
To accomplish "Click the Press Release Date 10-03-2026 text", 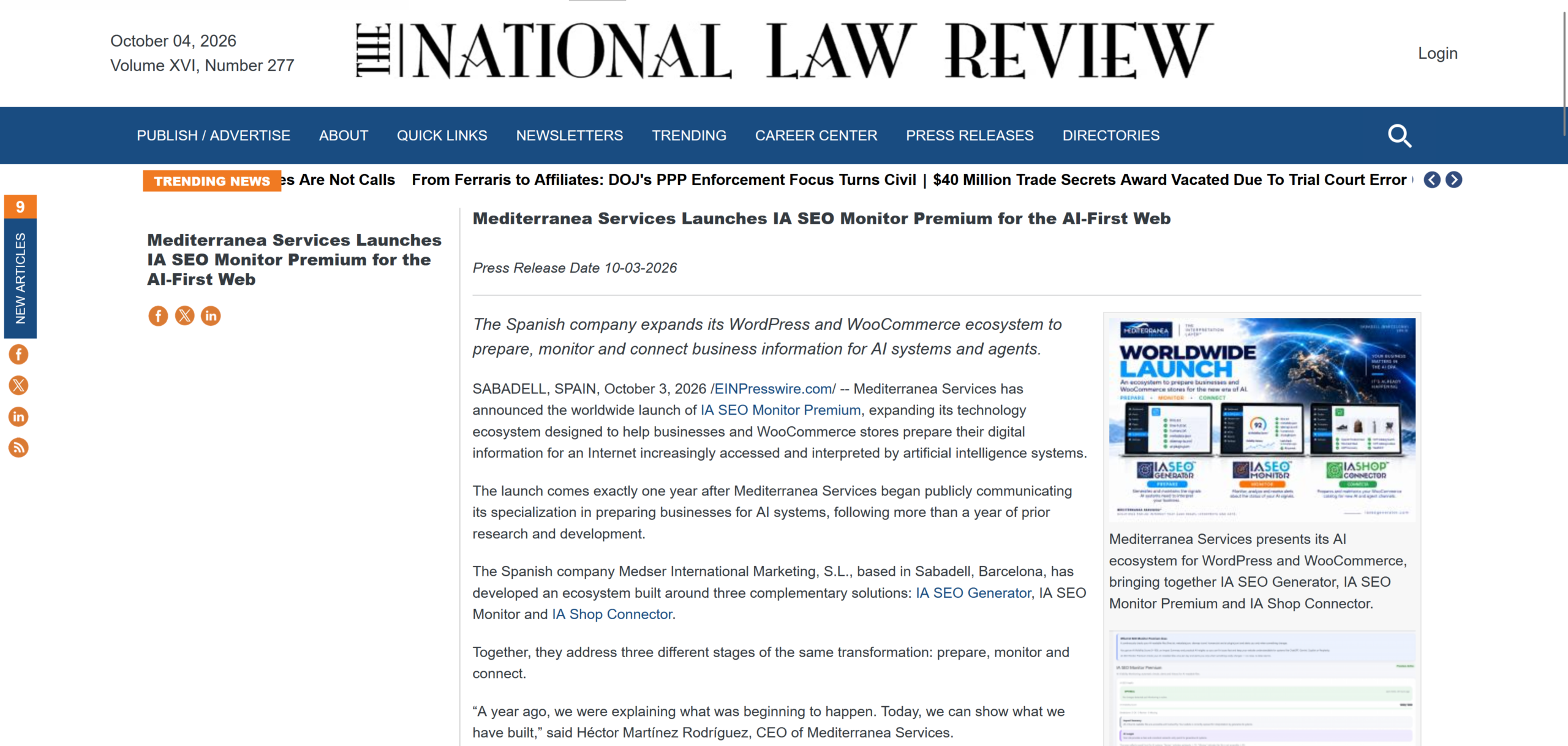I will 575,268.
